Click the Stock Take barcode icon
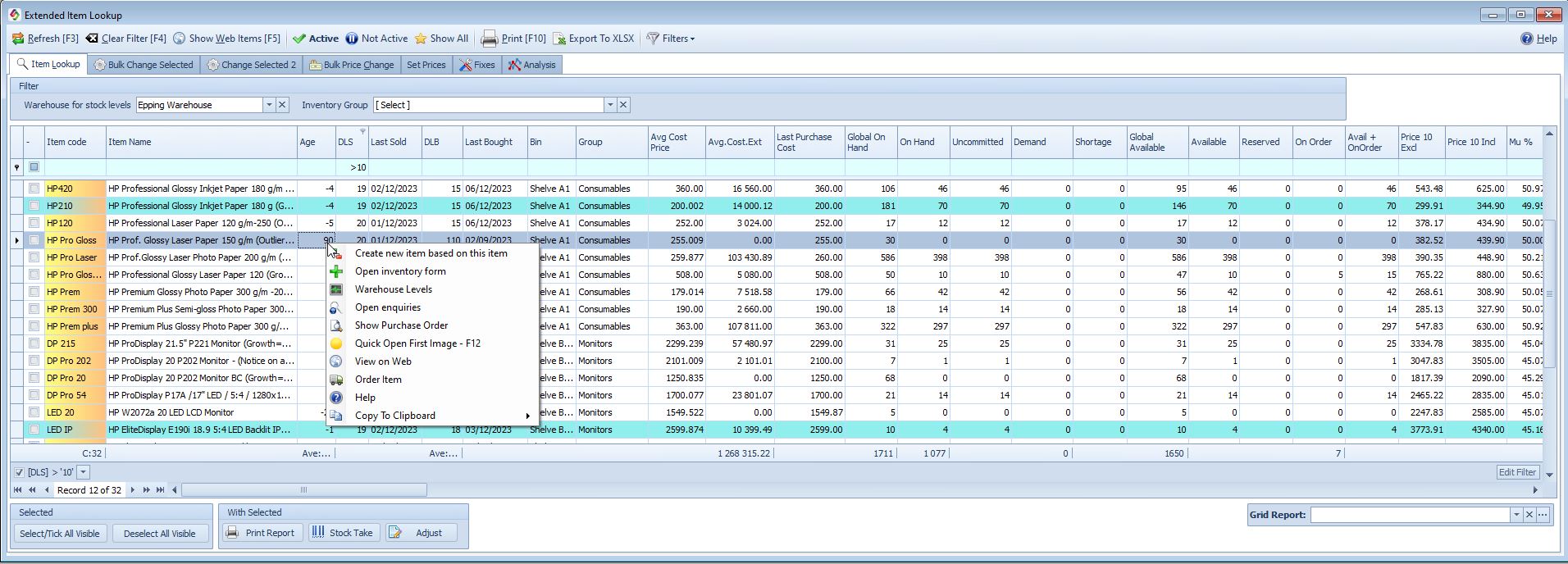 click(318, 533)
